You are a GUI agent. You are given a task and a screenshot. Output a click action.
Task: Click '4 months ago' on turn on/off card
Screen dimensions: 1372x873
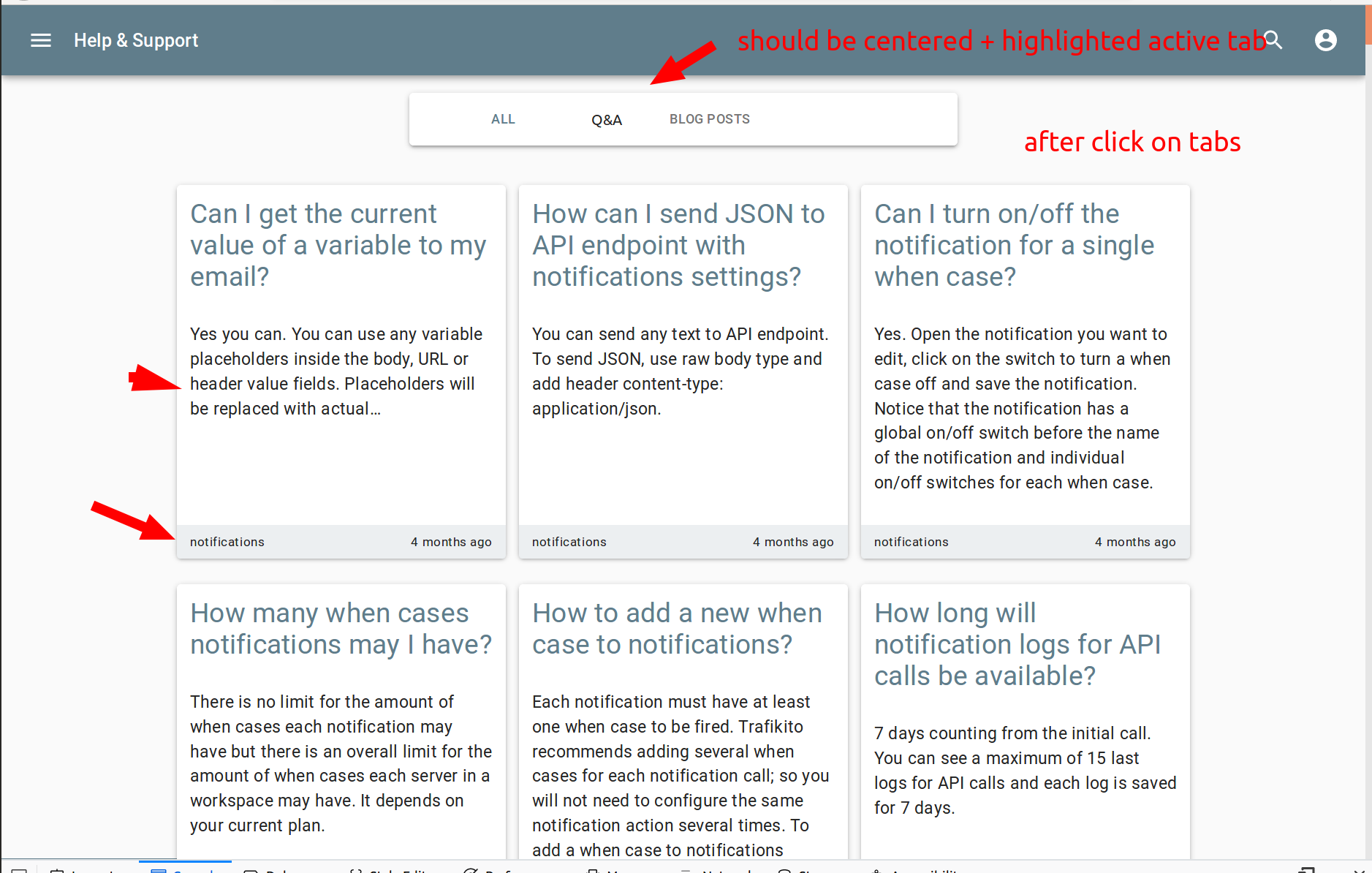pyautogui.click(x=1135, y=542)
